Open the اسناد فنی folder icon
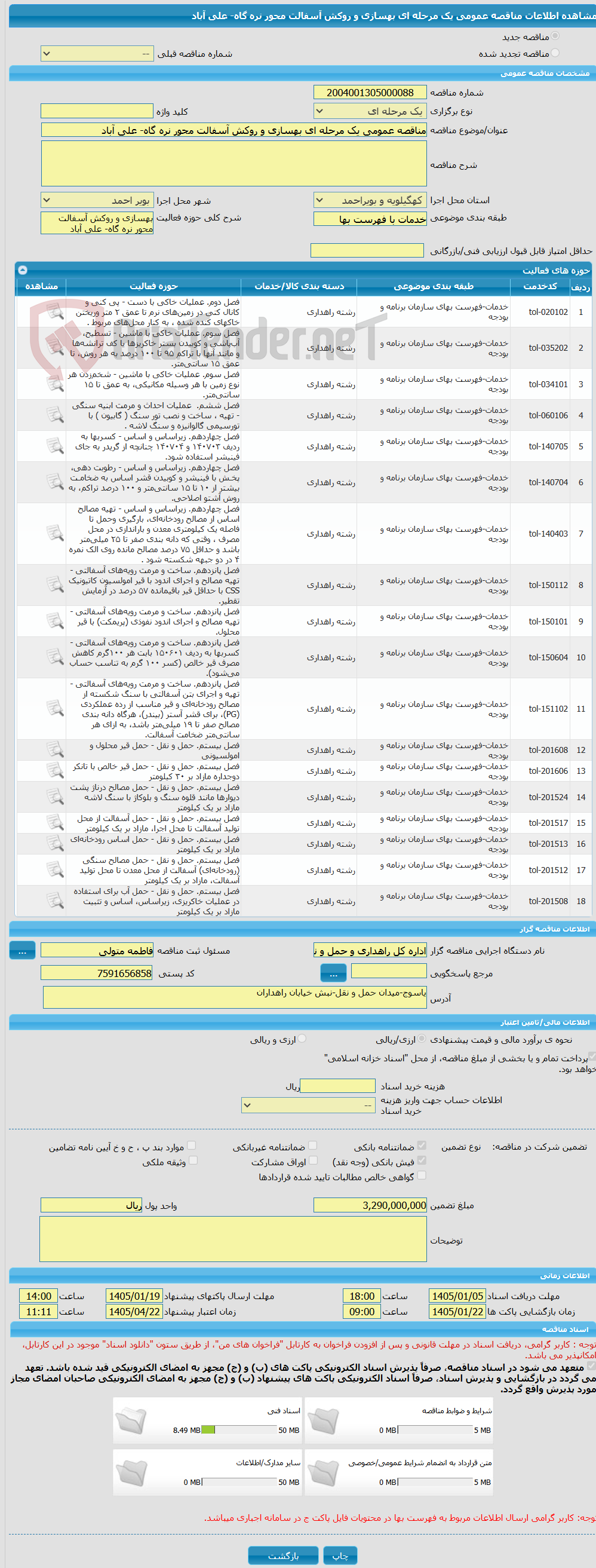596x1568 pixels. 131,1420
